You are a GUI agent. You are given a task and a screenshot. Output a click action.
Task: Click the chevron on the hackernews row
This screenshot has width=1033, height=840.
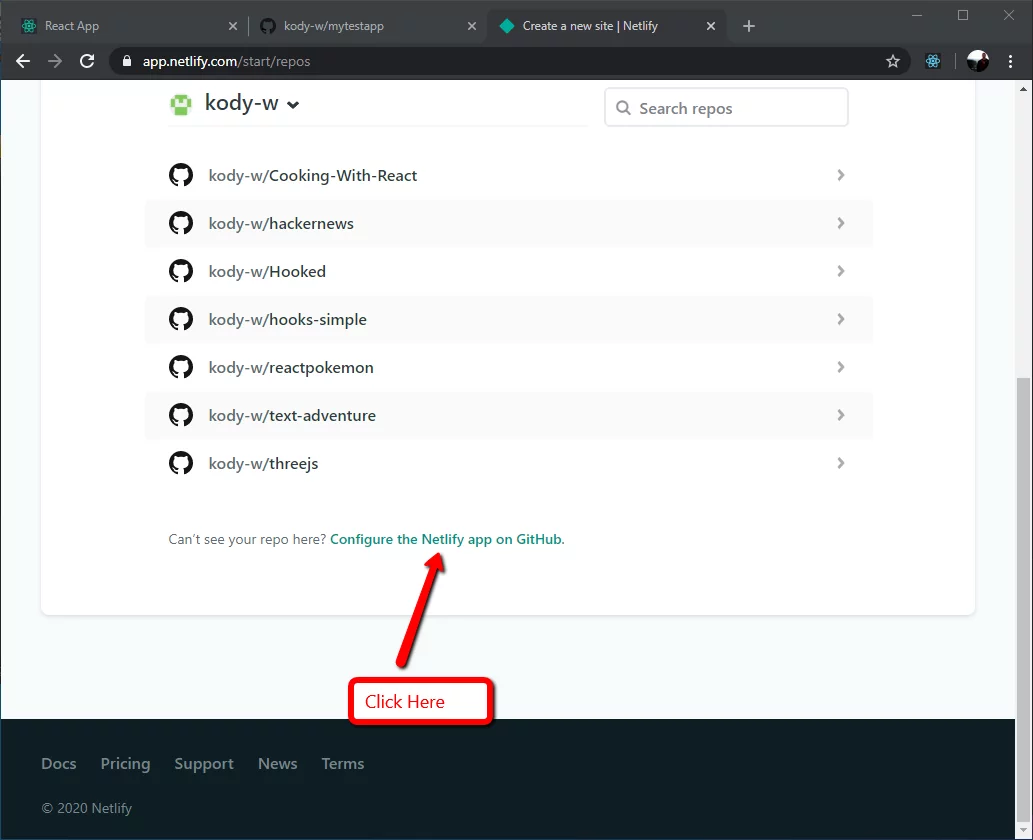841,223
